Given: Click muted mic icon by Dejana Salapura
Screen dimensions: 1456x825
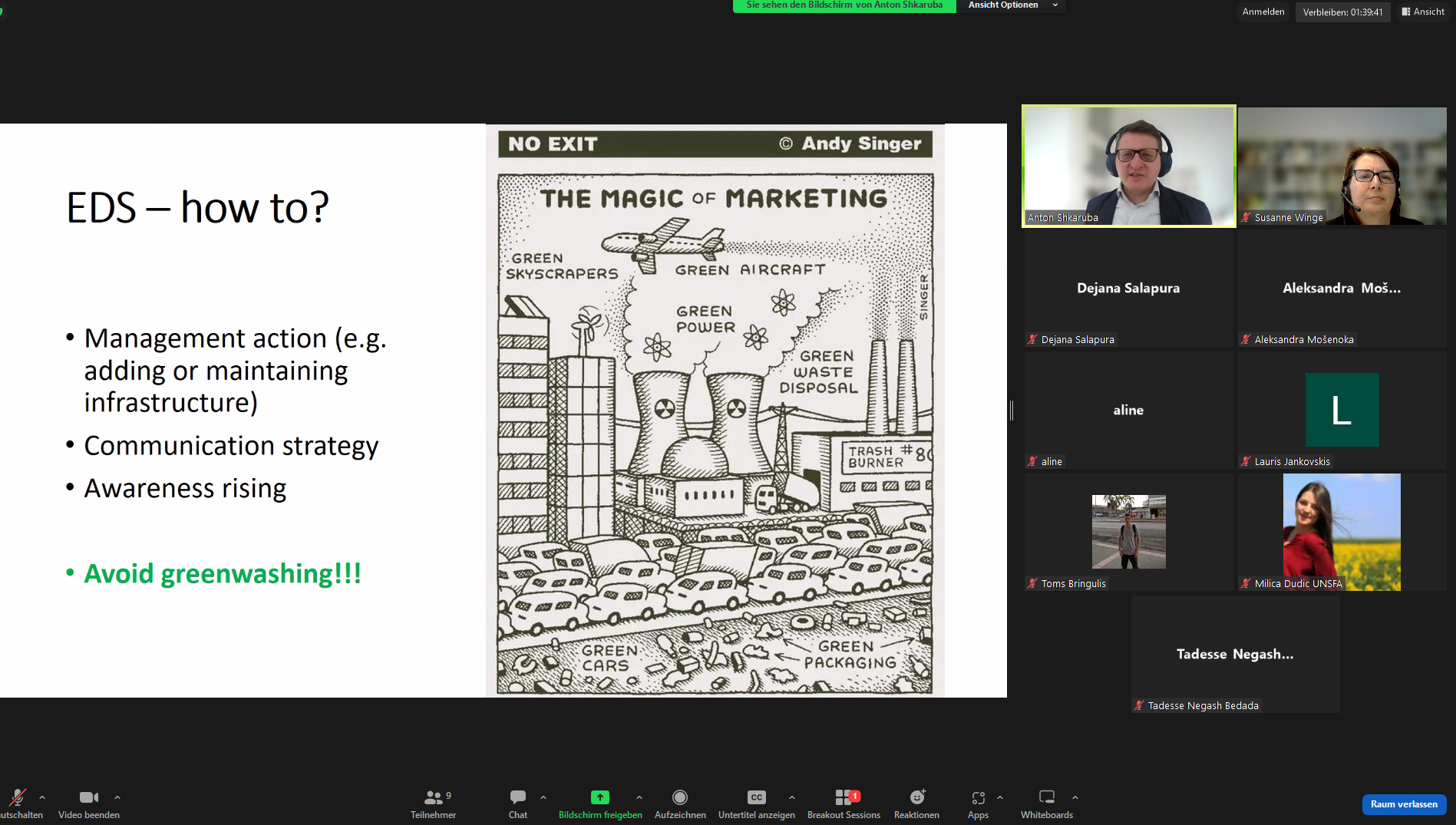Looking at the screenshot, I should pos(1032,340).
